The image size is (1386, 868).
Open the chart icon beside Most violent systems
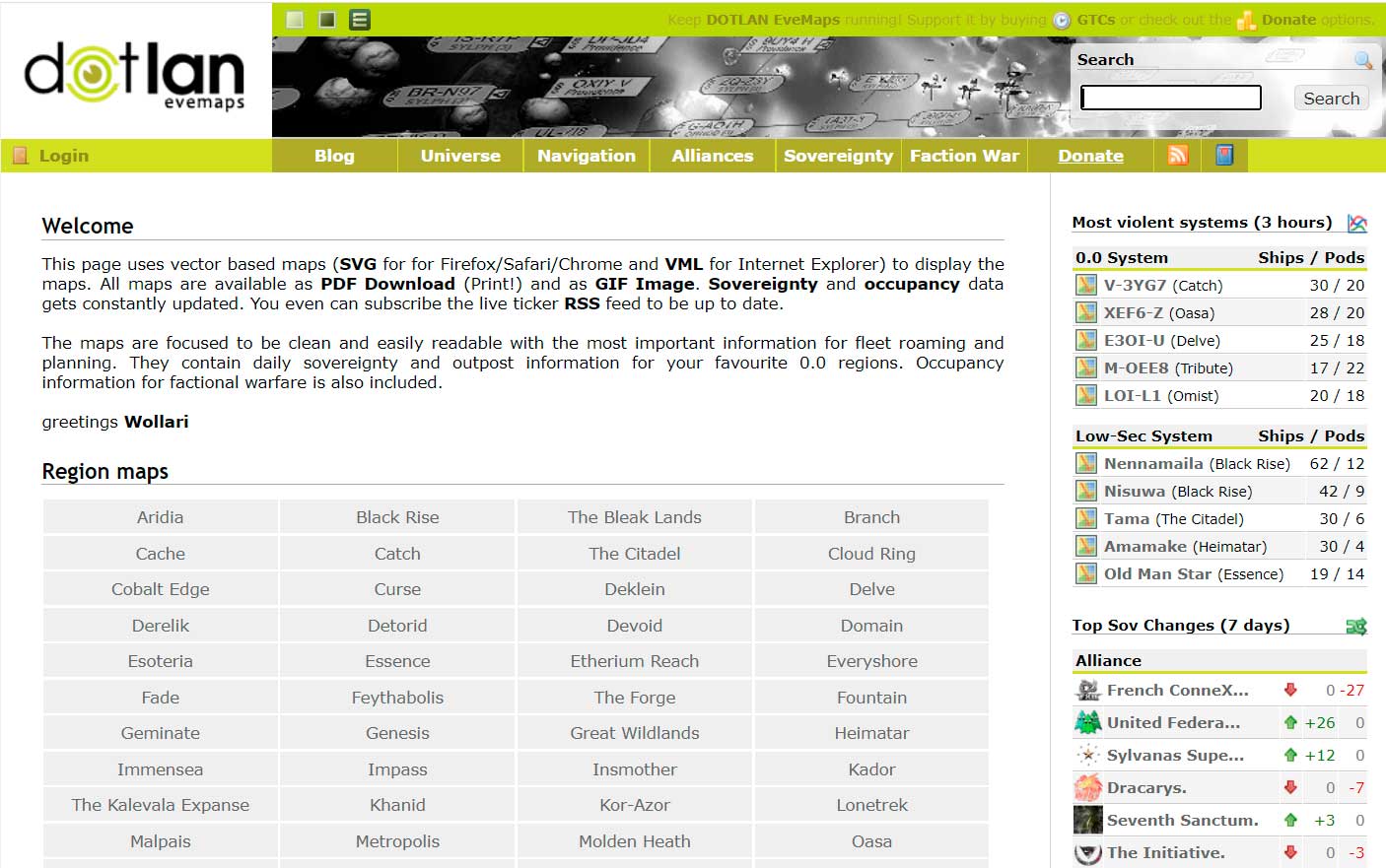point(1357,224)
